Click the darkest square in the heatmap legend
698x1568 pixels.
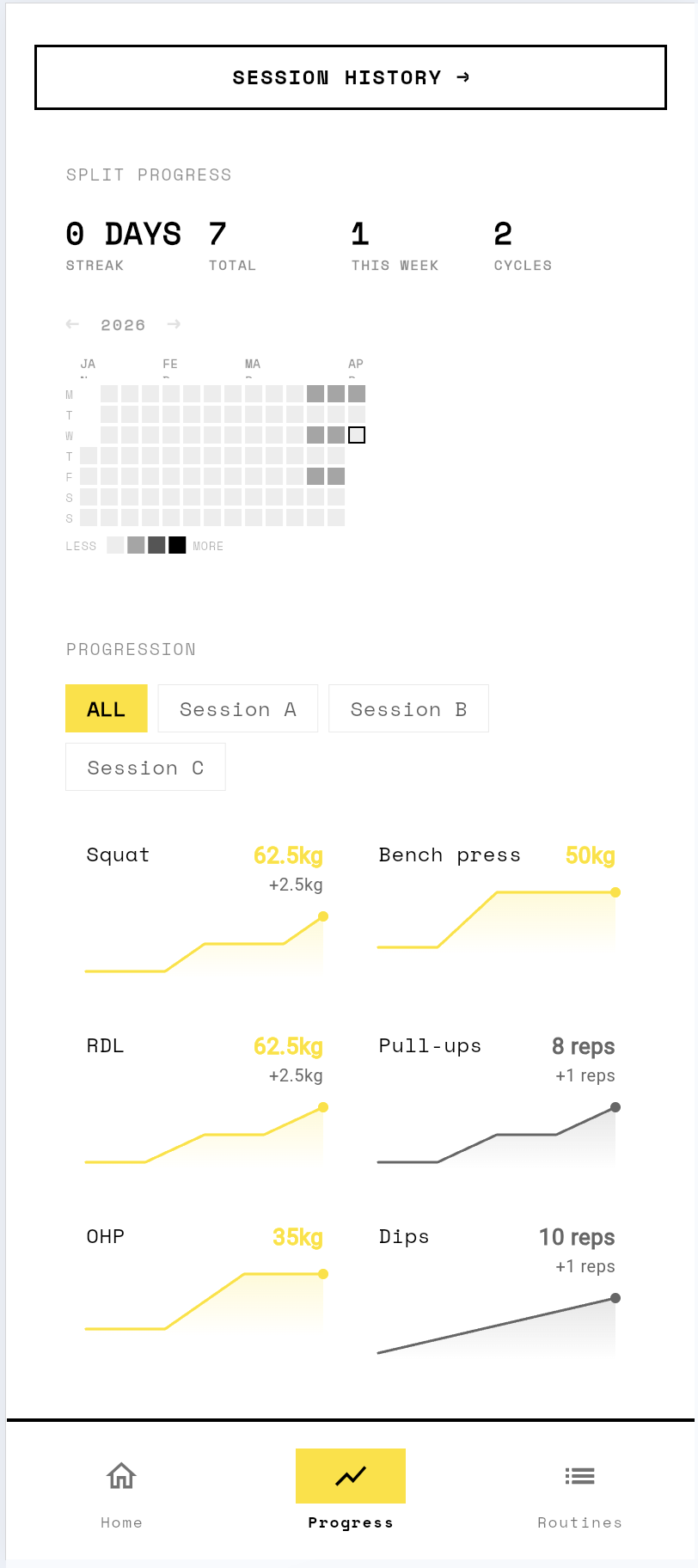click(176, 545)
